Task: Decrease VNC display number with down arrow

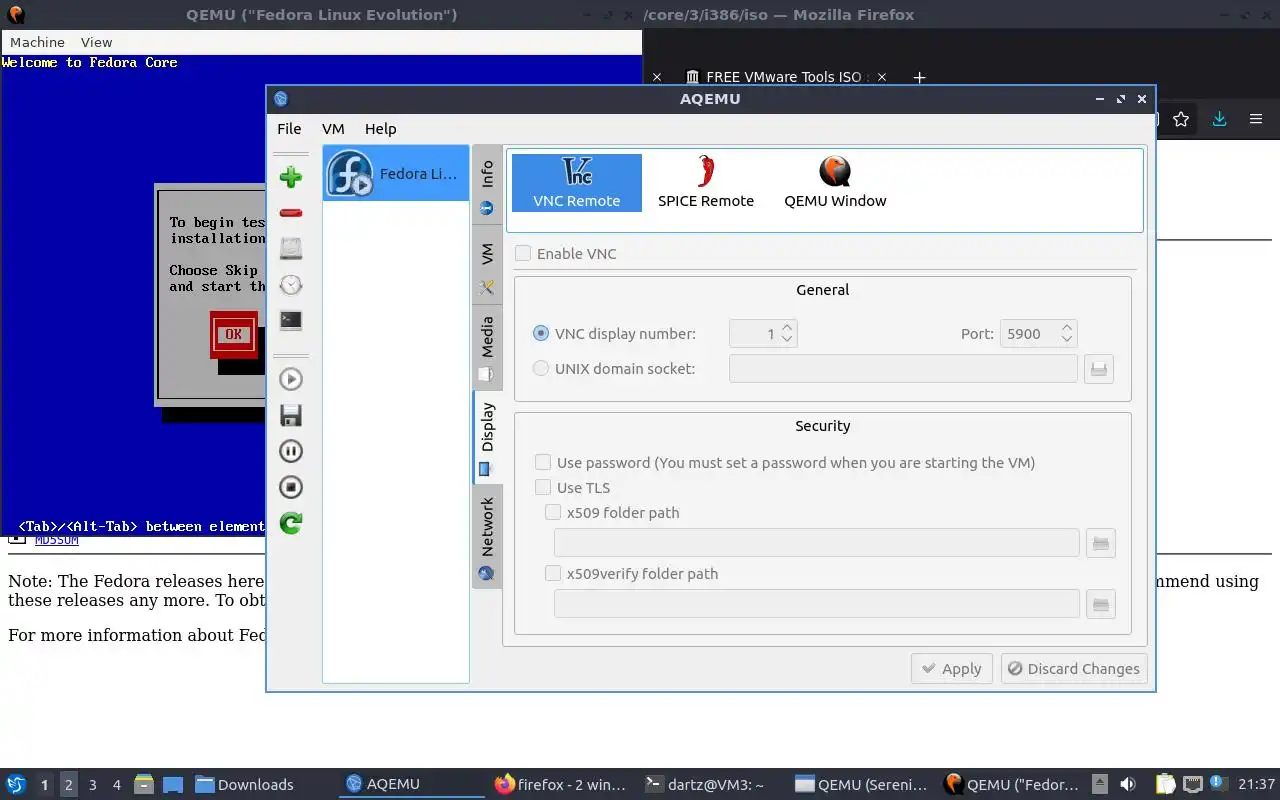Action: click(787, 339)
